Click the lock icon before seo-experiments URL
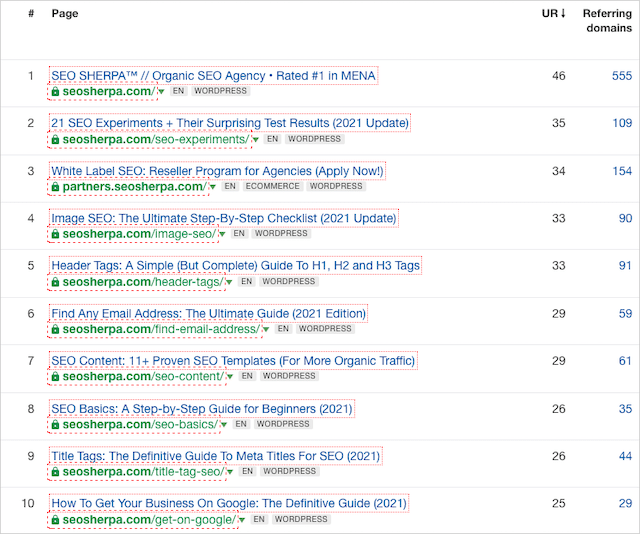The width and height of the screenshot is (640, 534). pos(56,140)
